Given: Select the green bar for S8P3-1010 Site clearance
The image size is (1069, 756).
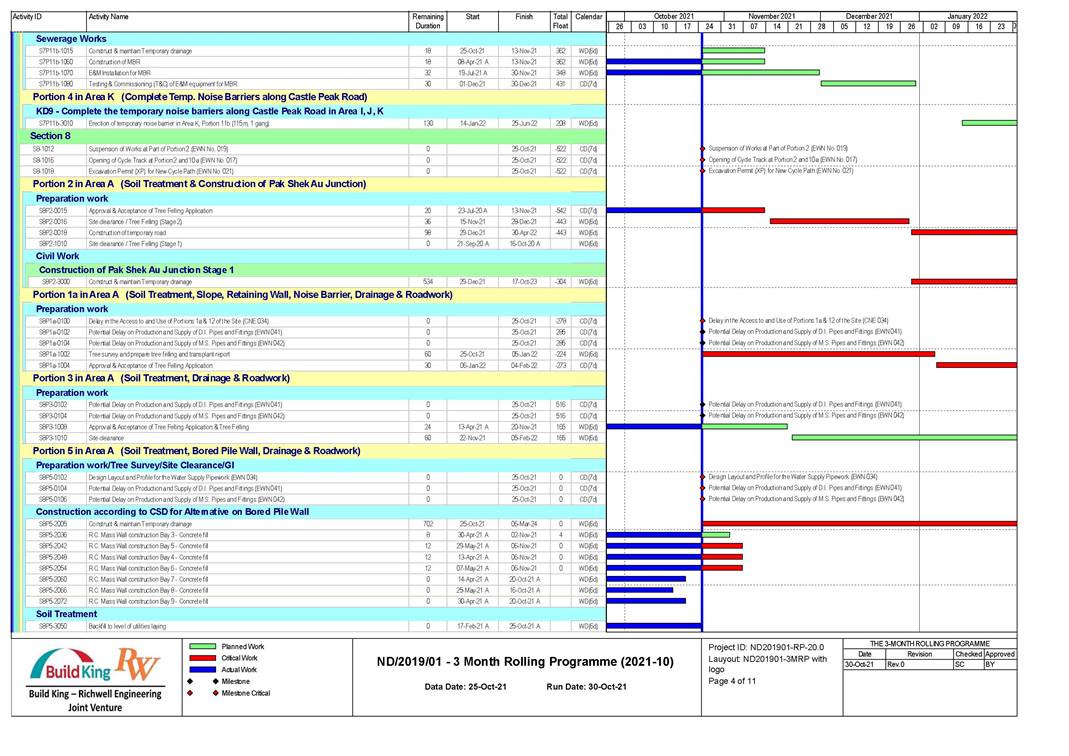Looking at the screenshot, I should point(904,438).
